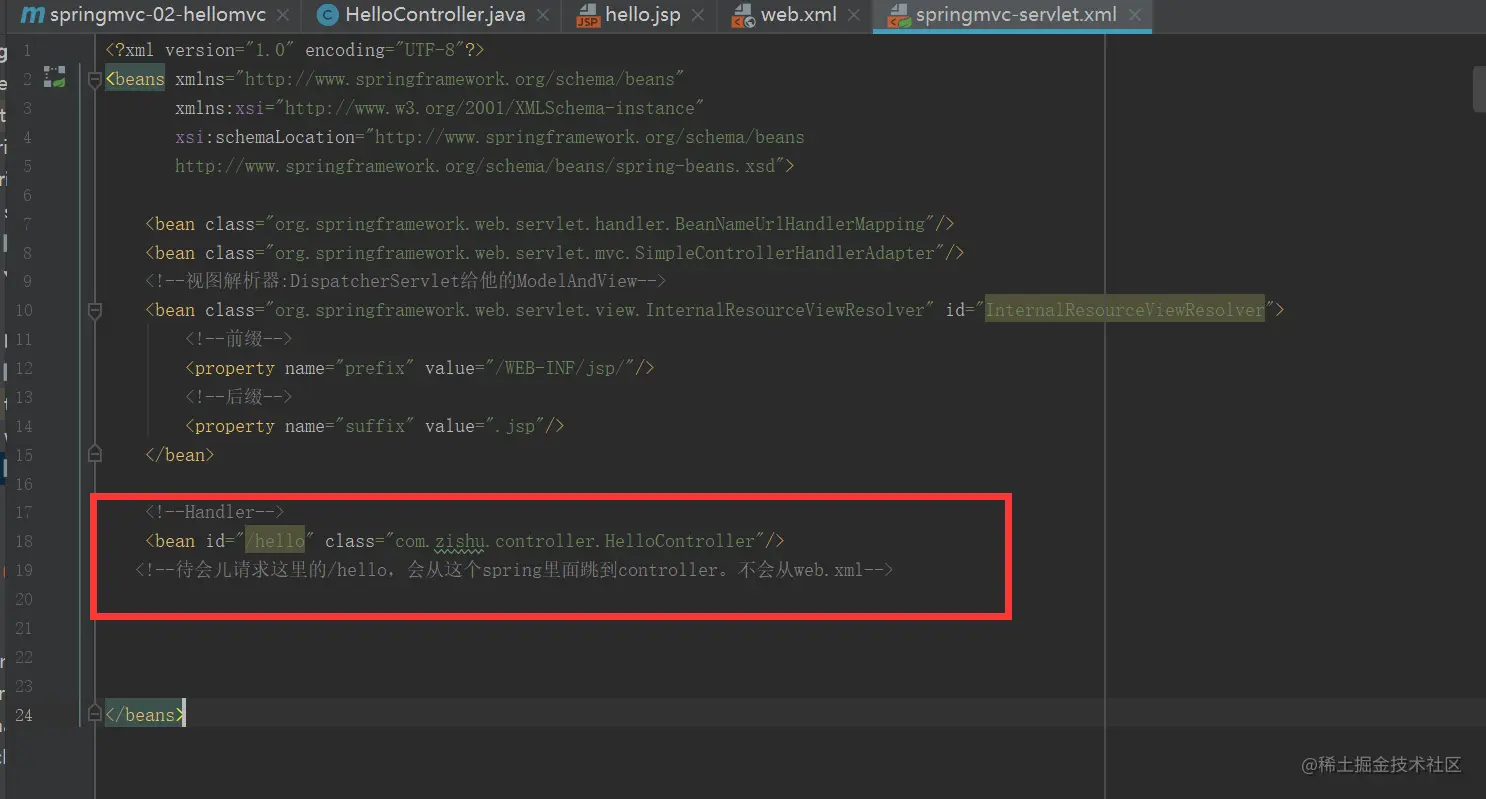
Task: Click the Java class icon on HelloController.java tab
Action: 326,15
